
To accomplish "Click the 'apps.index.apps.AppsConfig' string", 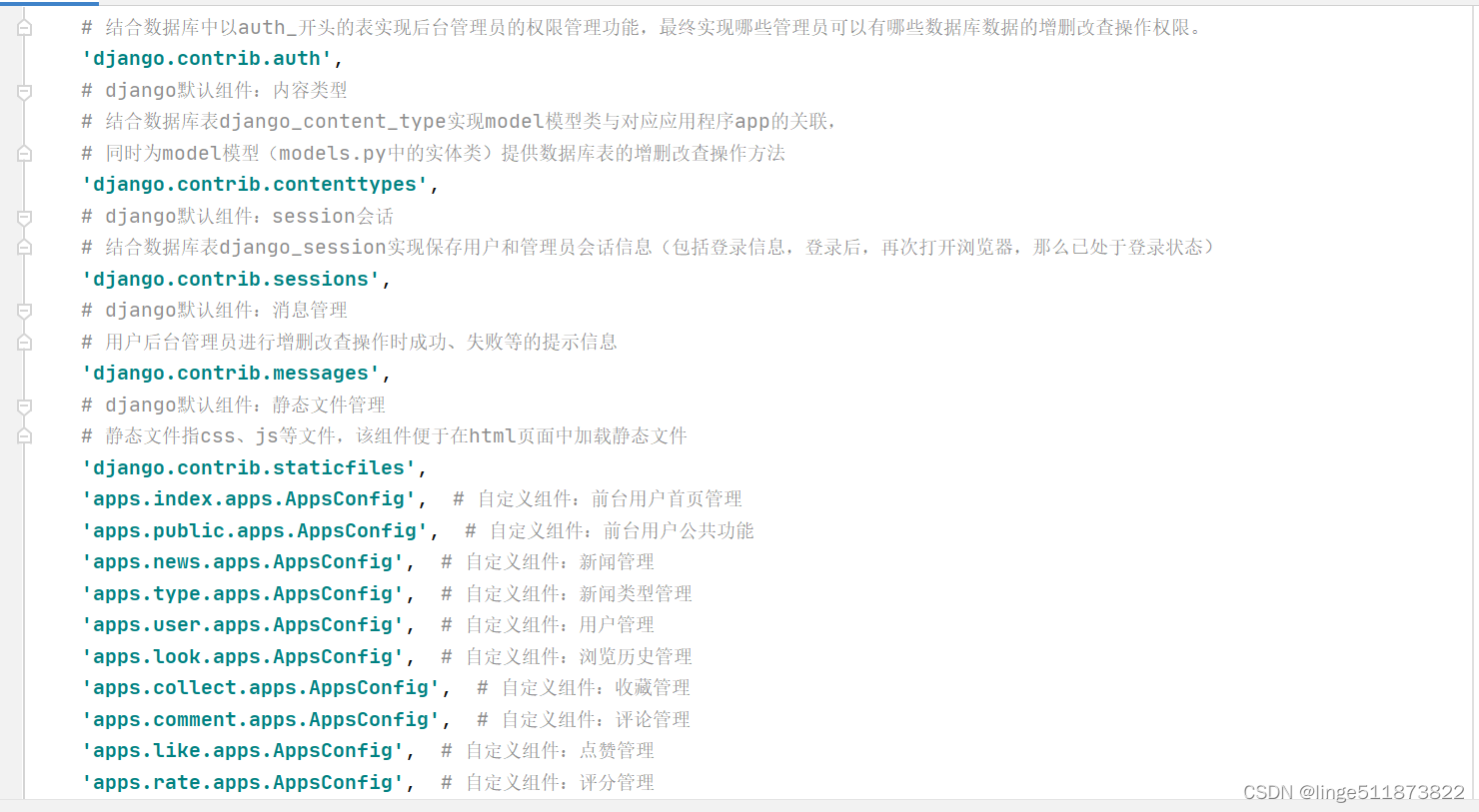I will pos(249,499).
